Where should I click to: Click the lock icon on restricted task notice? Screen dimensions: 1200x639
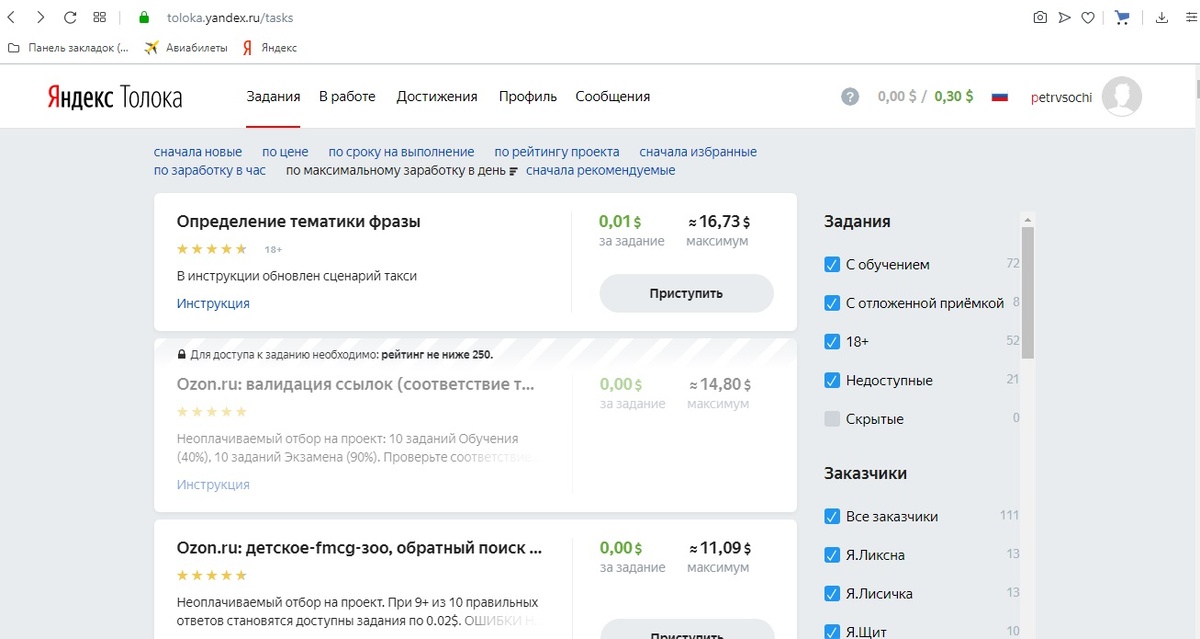coord(181,354)
